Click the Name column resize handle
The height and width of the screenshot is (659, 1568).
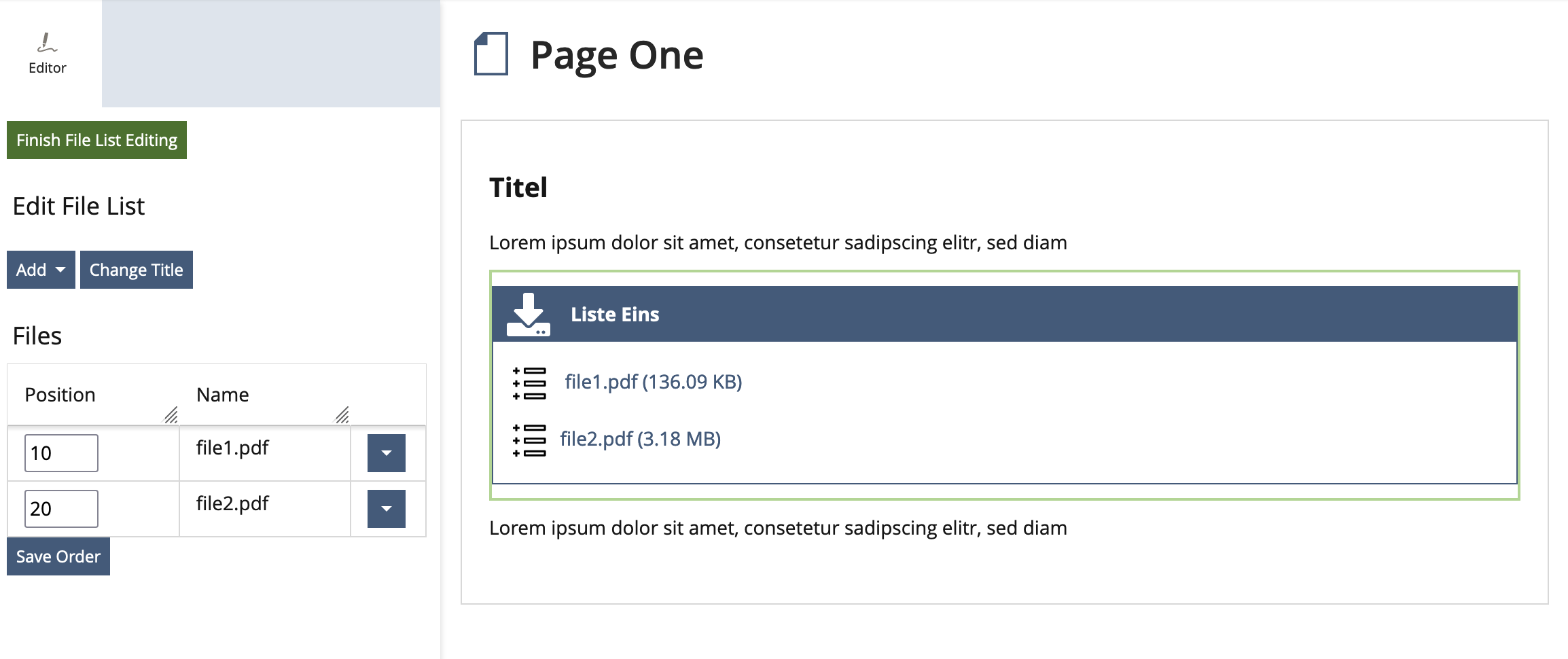pos(342,414)
